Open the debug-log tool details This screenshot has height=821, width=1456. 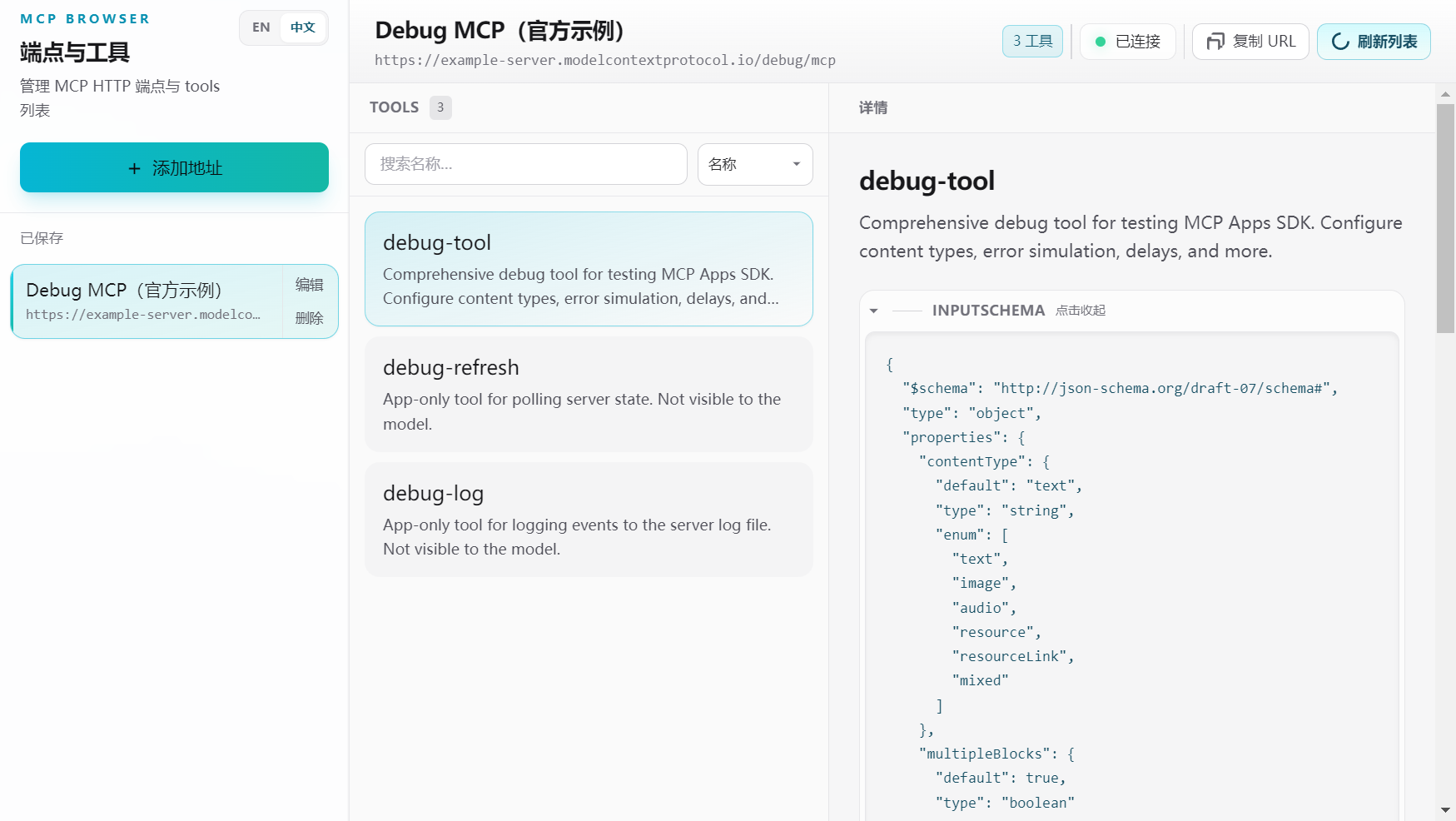[589, 520]
